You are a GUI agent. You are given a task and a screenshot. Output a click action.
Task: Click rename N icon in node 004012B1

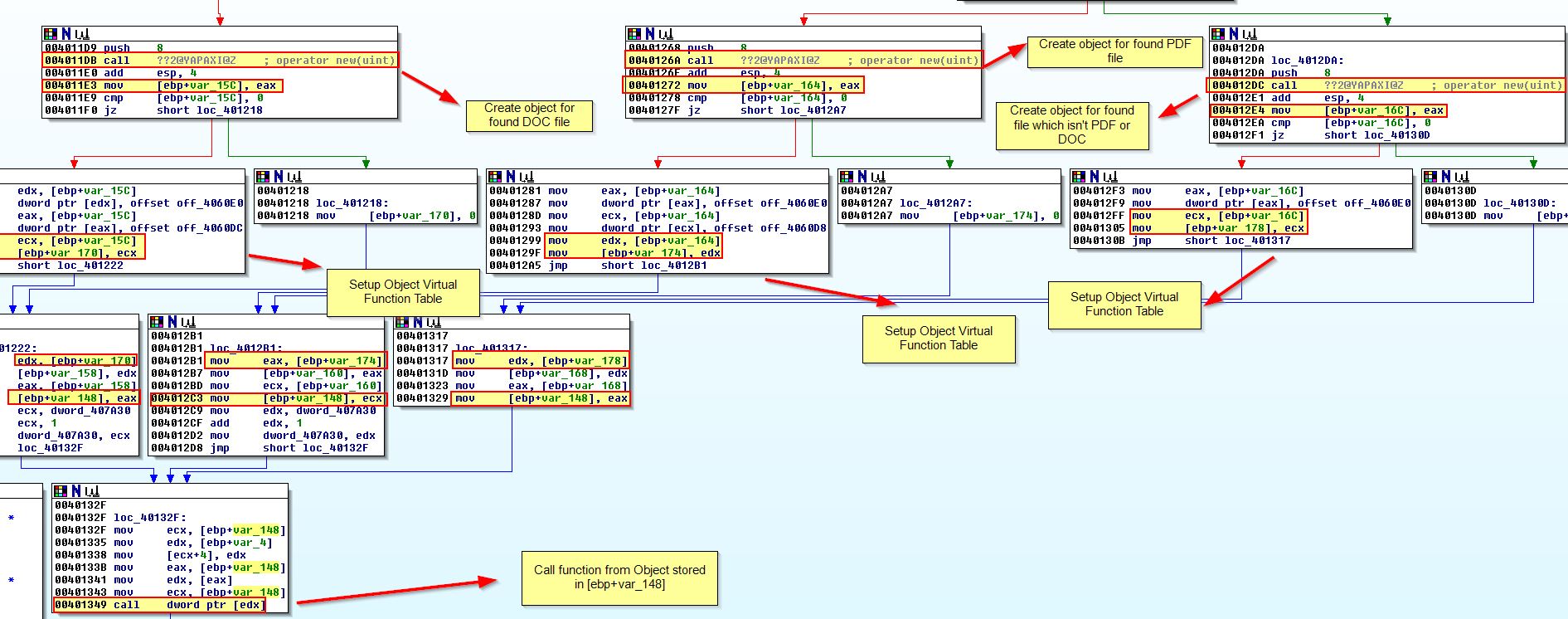point(172,322)
